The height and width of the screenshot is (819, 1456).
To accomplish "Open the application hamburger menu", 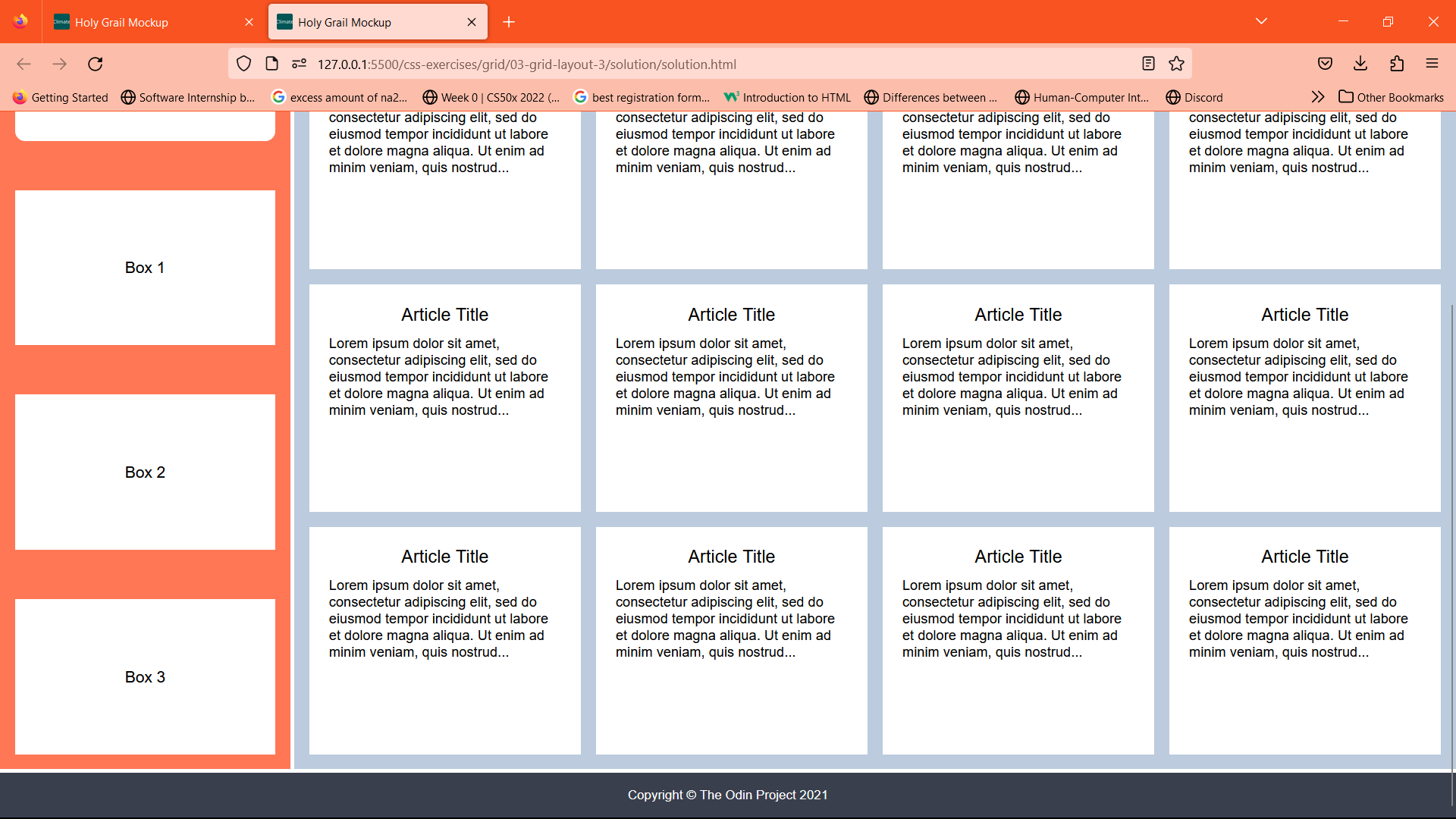I will [x=1432, y=64].
